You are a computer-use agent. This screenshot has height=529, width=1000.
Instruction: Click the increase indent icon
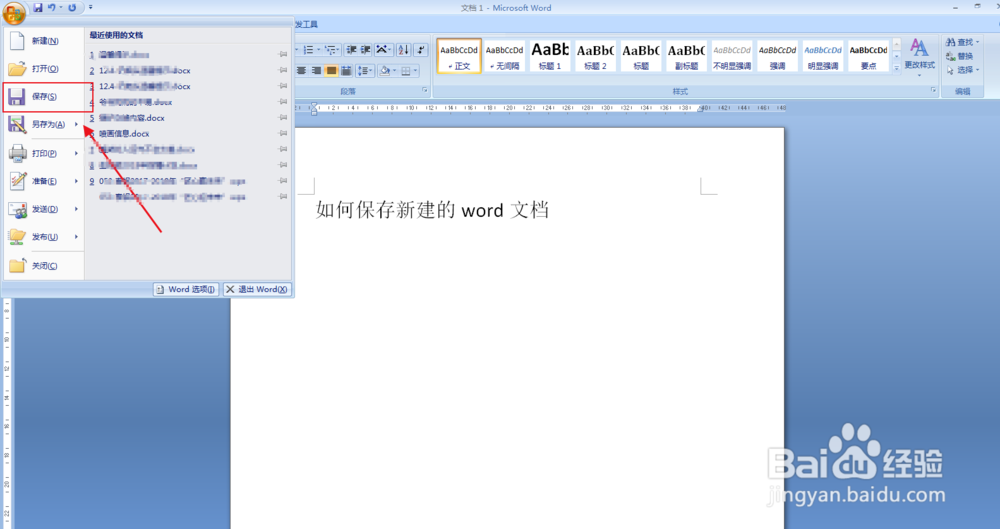365,50
